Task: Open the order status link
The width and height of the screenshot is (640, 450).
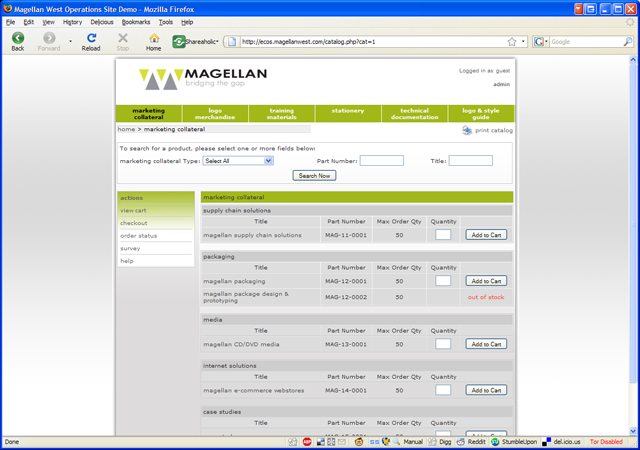Action: pyautogui.click(x=138, y=236)
